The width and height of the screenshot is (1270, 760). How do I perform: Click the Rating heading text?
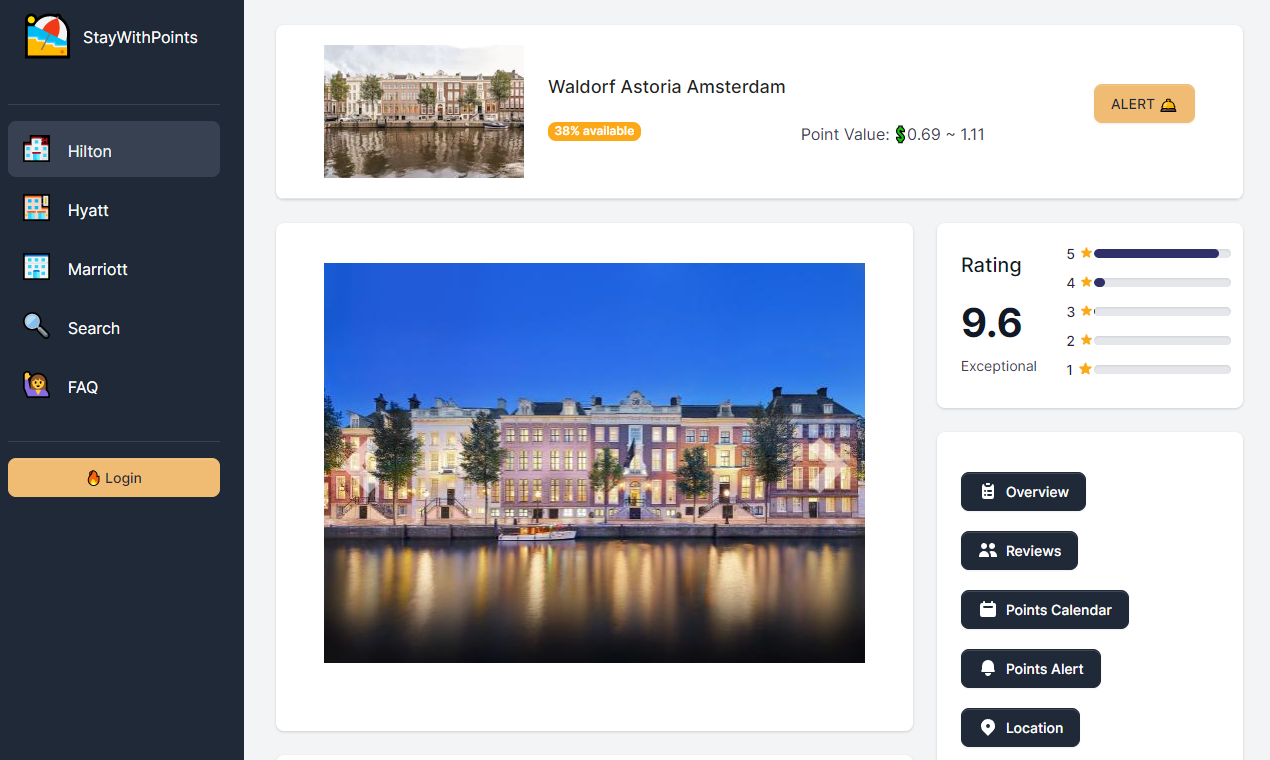[x=991, y=265]
